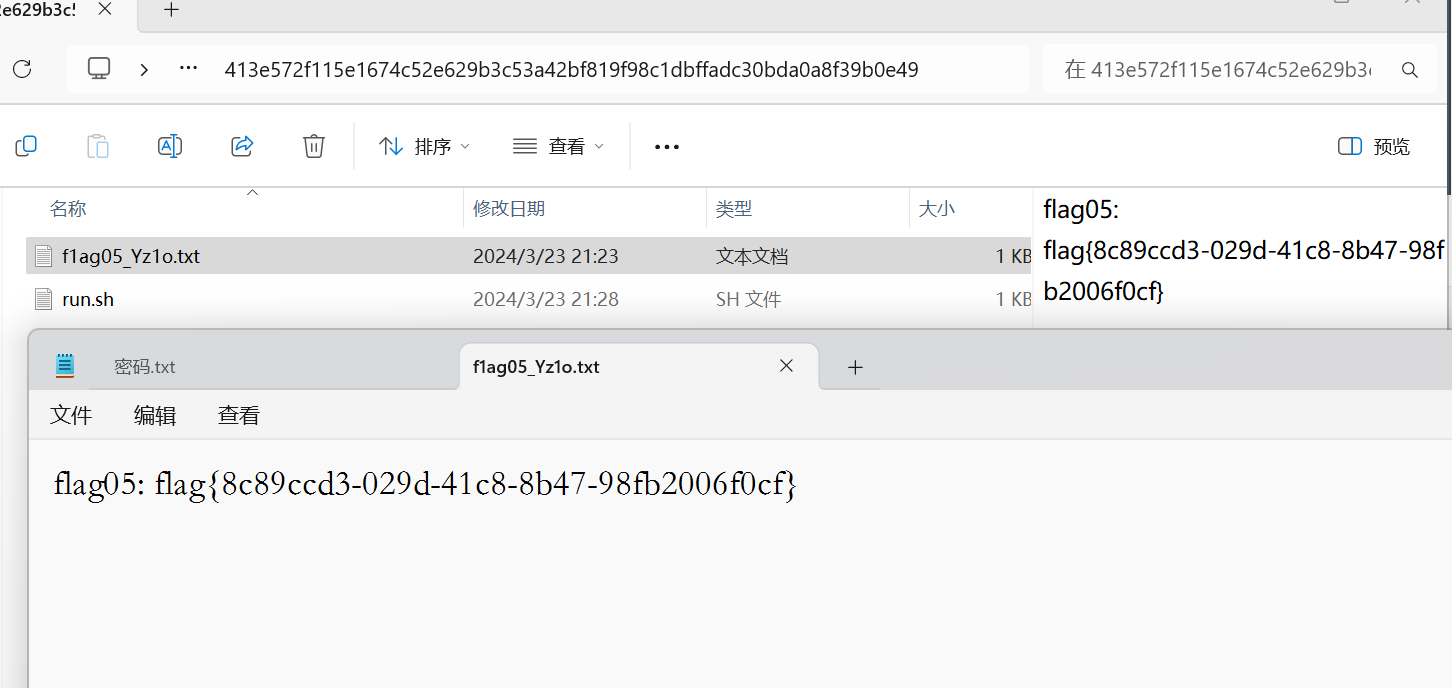The image size is (1452, 688).
Task: Click the file icon of run.sh
Action: (x=43, y=299)
